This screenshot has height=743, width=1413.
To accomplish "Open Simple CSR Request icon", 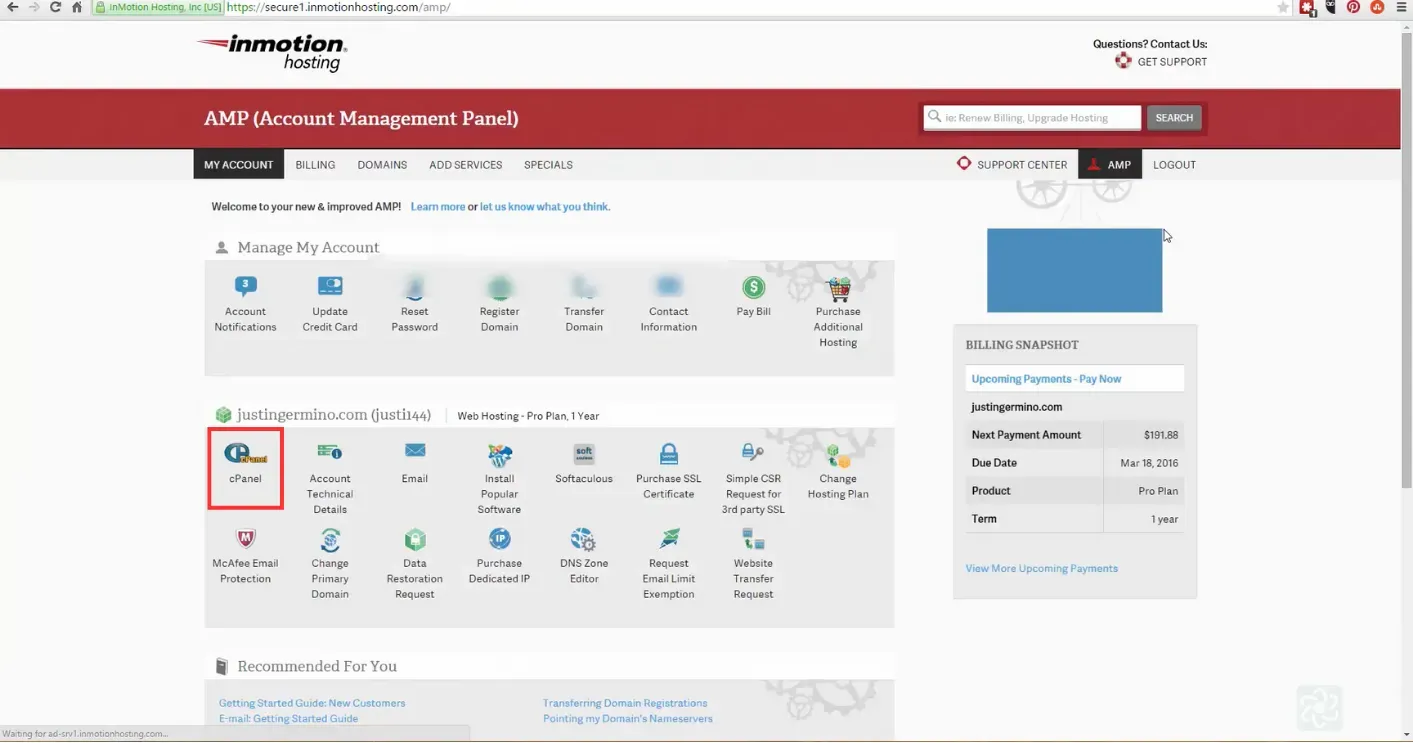I will point(753,454).
